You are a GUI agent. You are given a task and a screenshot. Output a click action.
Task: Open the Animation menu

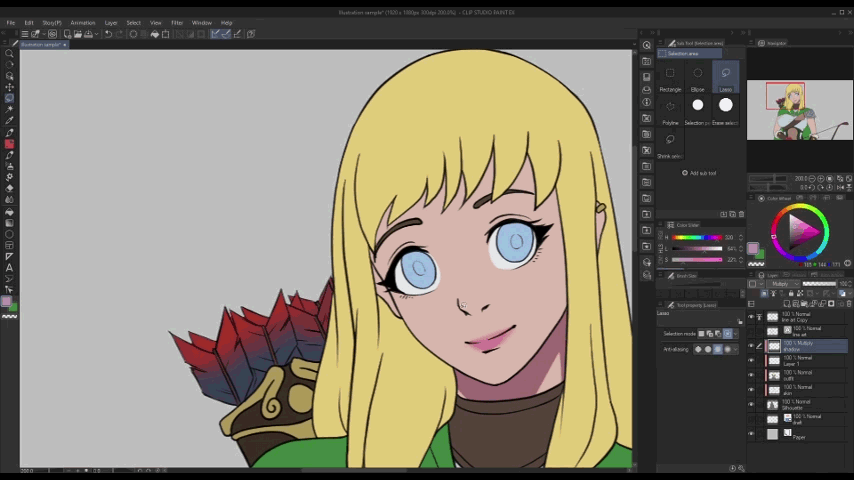click(x=83, y=23)
